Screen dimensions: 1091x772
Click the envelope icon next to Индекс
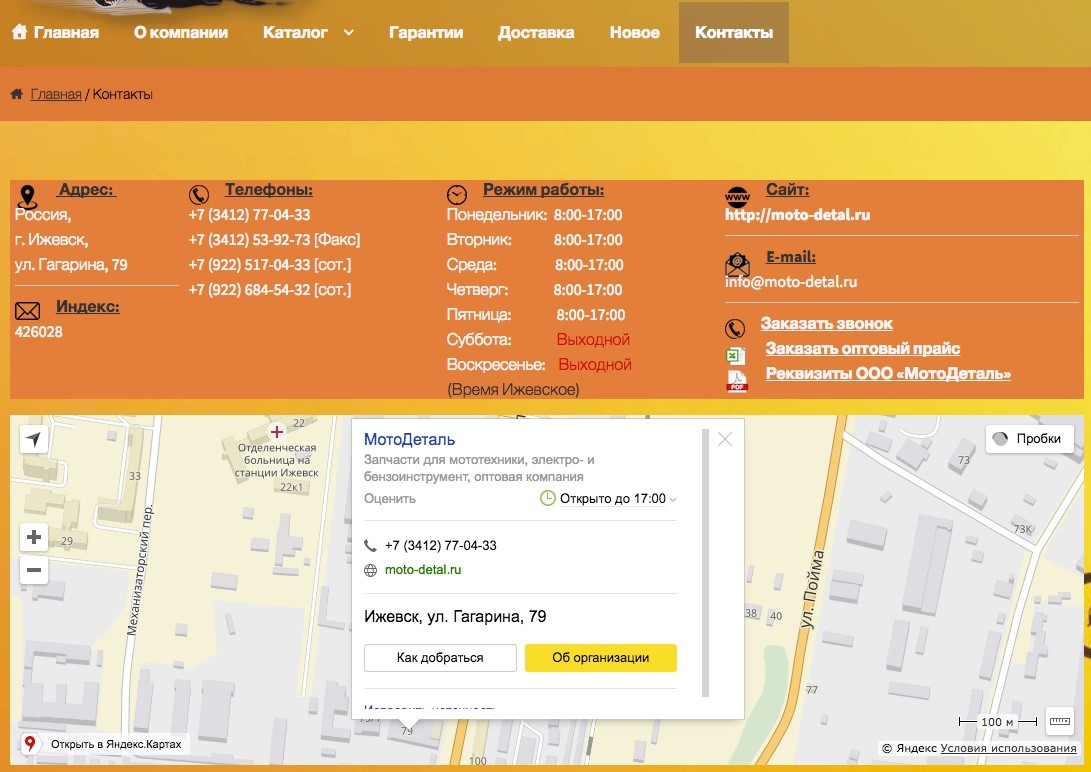point(27,310)
